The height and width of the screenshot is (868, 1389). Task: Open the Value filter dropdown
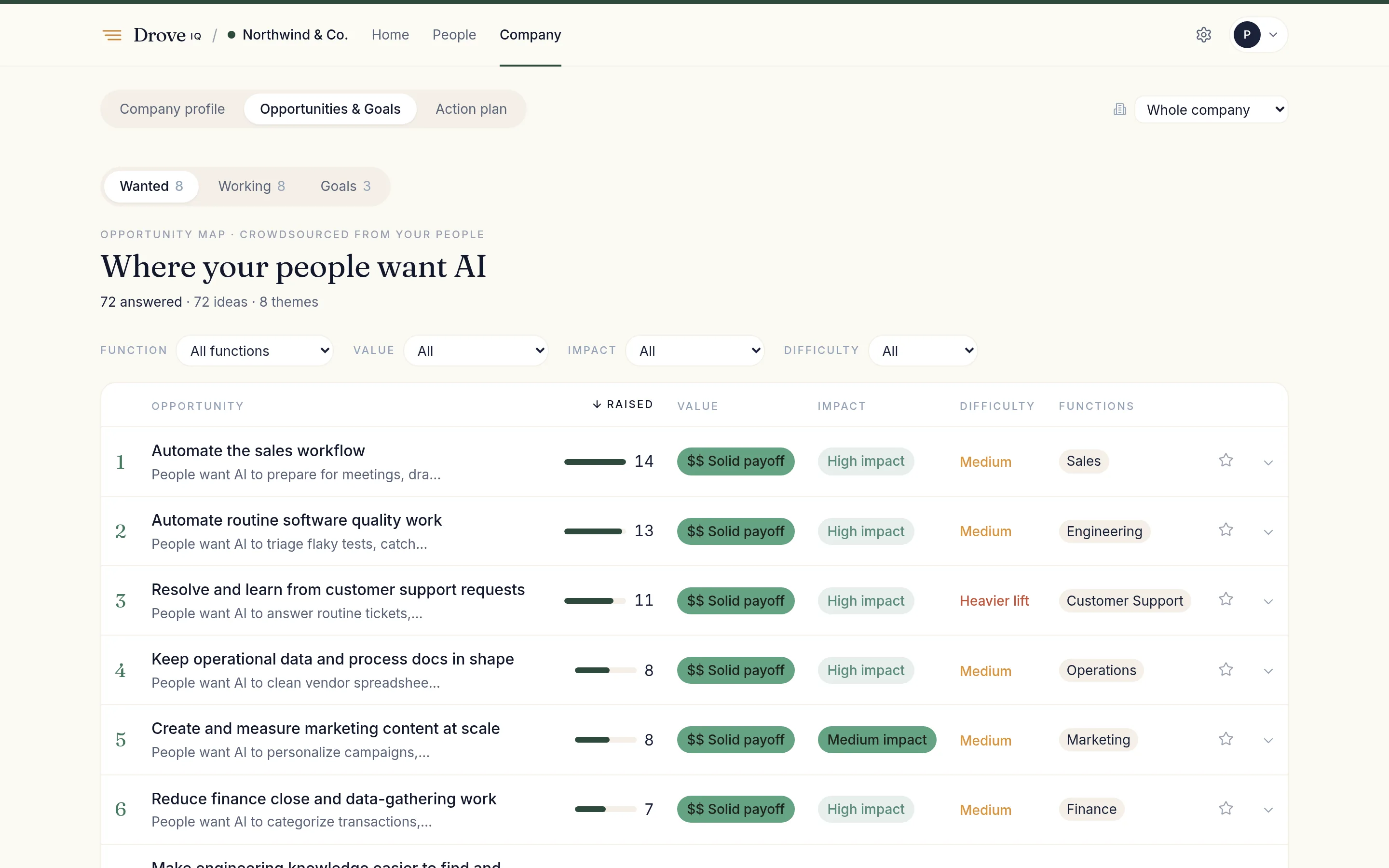click(476, 351)
